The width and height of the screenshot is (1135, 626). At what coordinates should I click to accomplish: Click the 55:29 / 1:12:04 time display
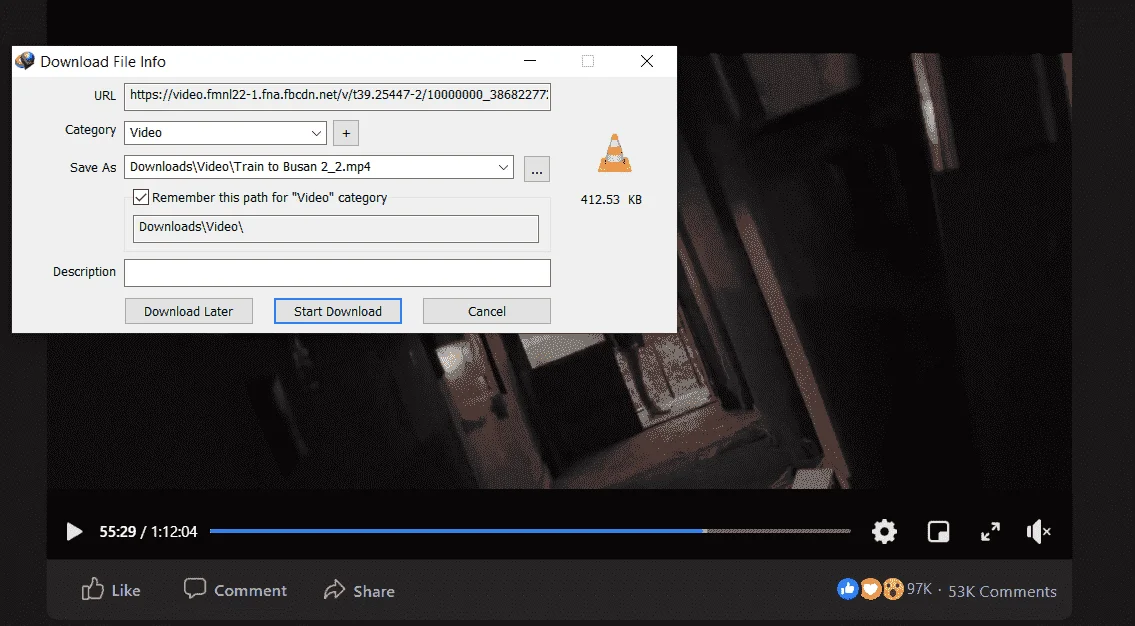point(148,532)
